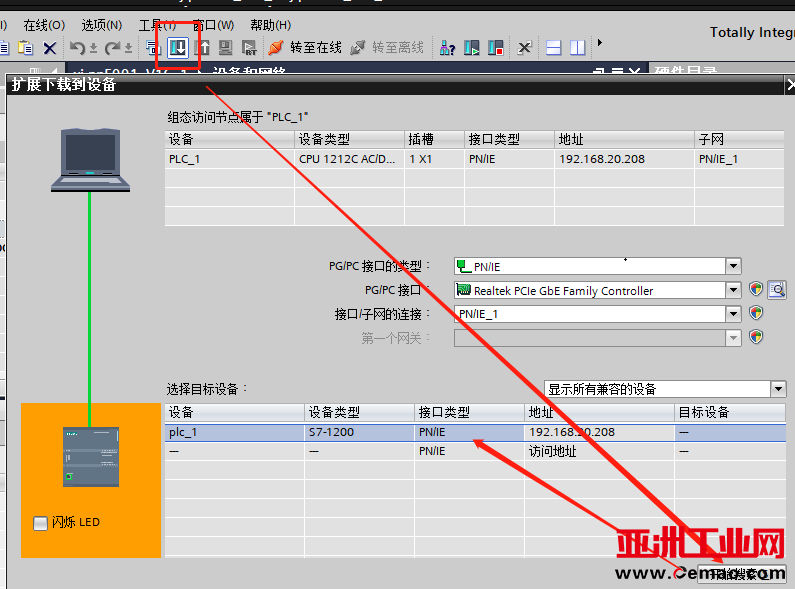The height and width of the screenshot is (589, 795).
Task: Click the crossed-tools icon beside Stop CPU
Action: (x=524, y=48)
